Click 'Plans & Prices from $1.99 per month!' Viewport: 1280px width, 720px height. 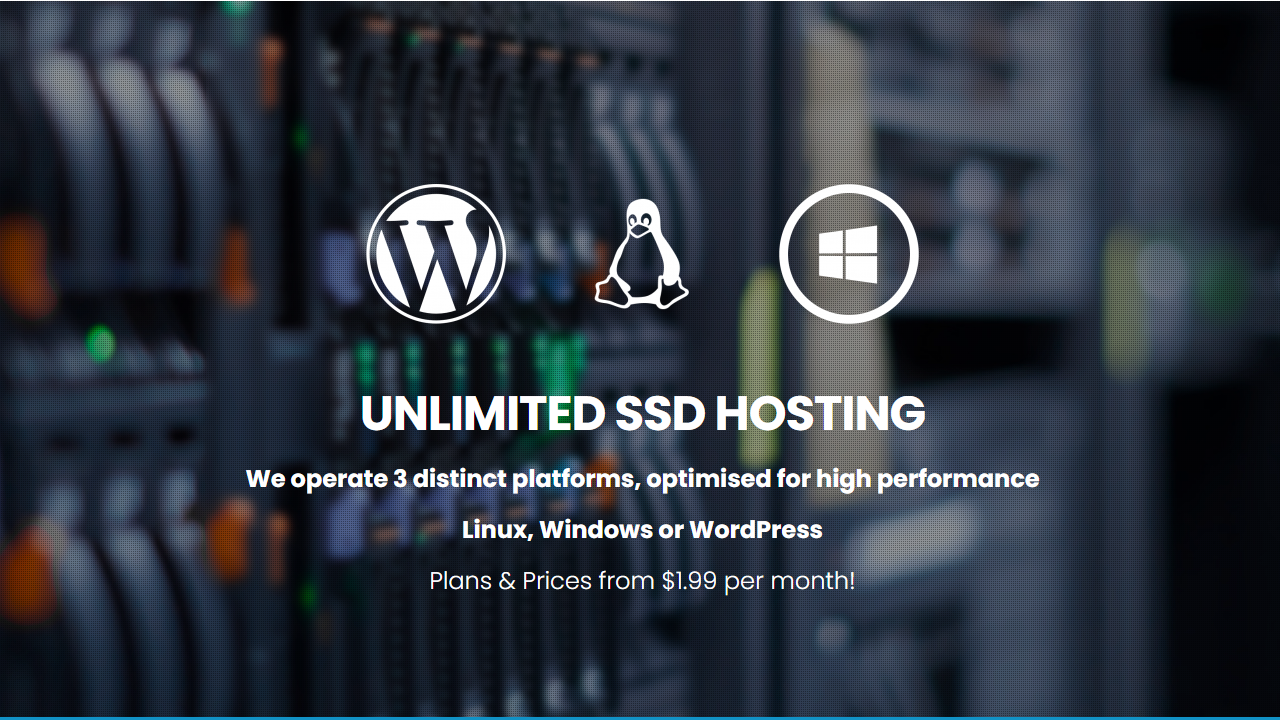point(642,580)
